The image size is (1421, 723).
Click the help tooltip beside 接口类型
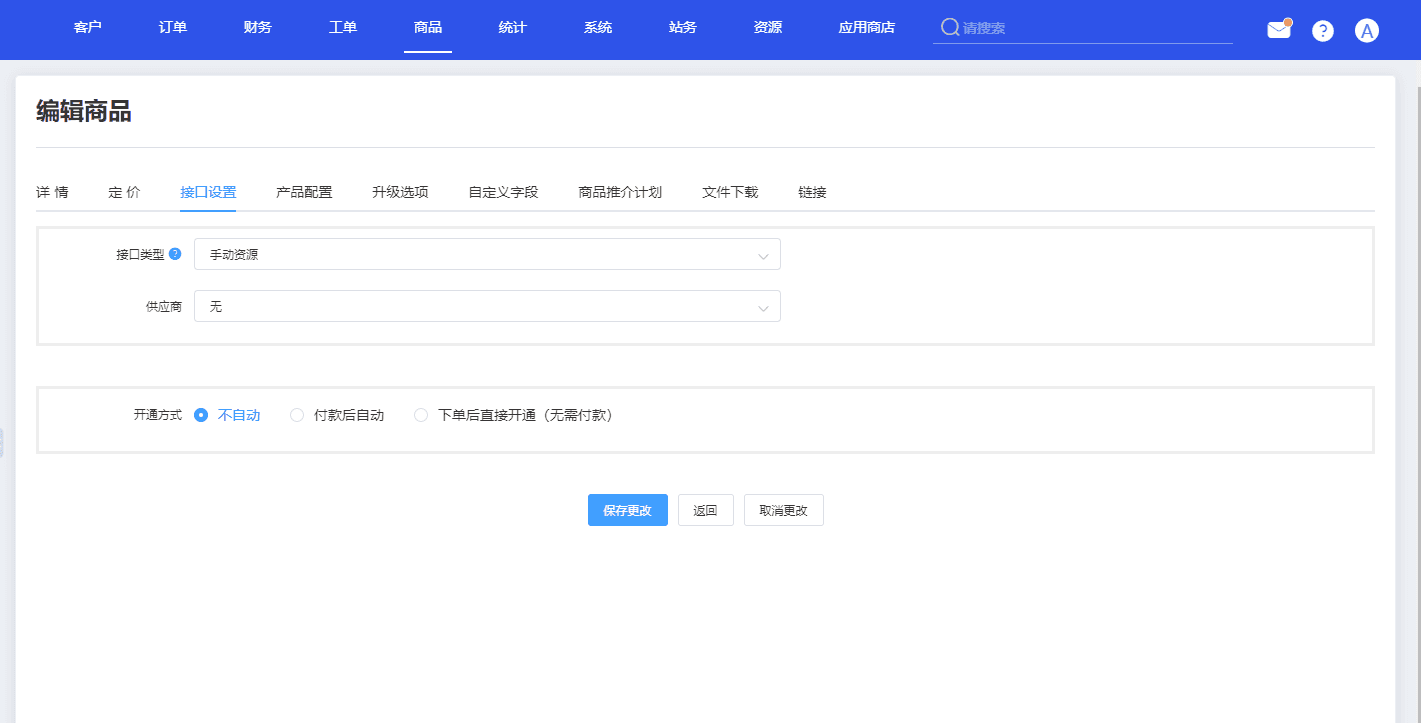click(x=175, y=254)
